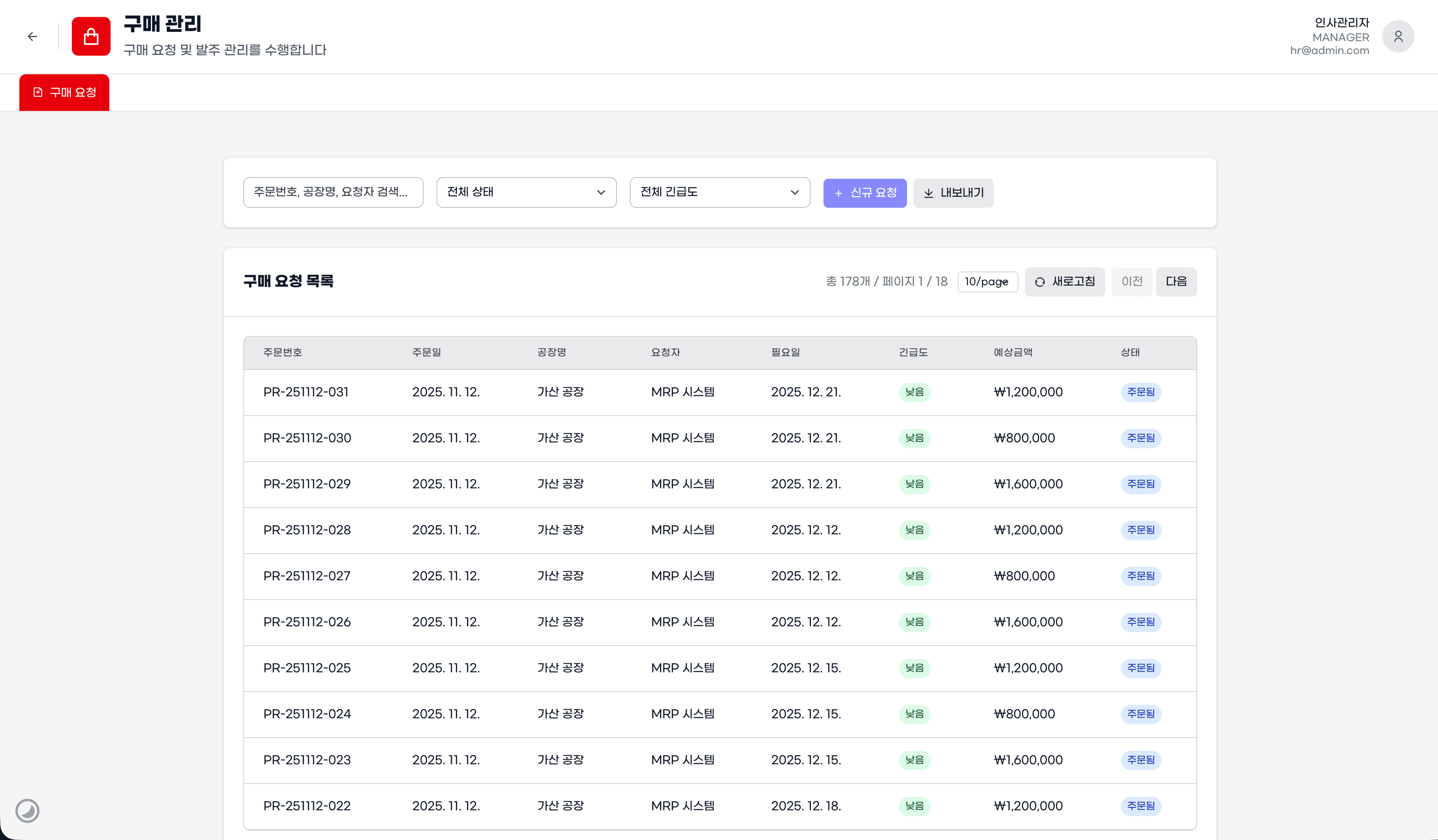Click the 새로고침 refresh button

1064,281
